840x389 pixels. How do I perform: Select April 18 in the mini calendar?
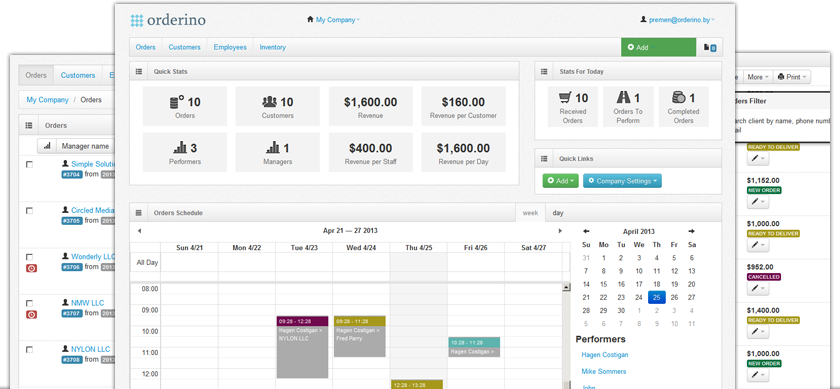656,285
